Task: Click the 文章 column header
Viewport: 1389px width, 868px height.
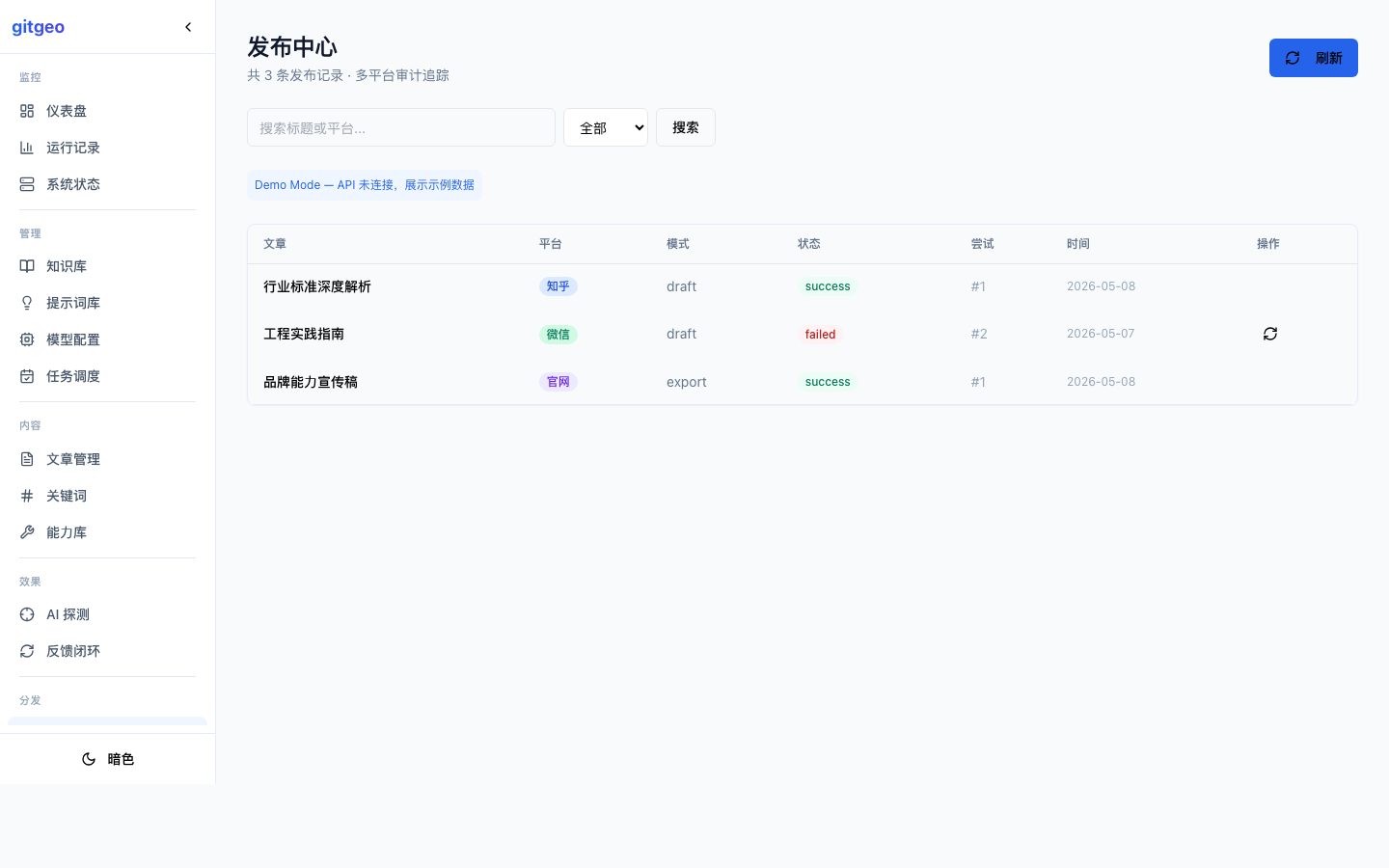Action: click(x=275, y=244)
